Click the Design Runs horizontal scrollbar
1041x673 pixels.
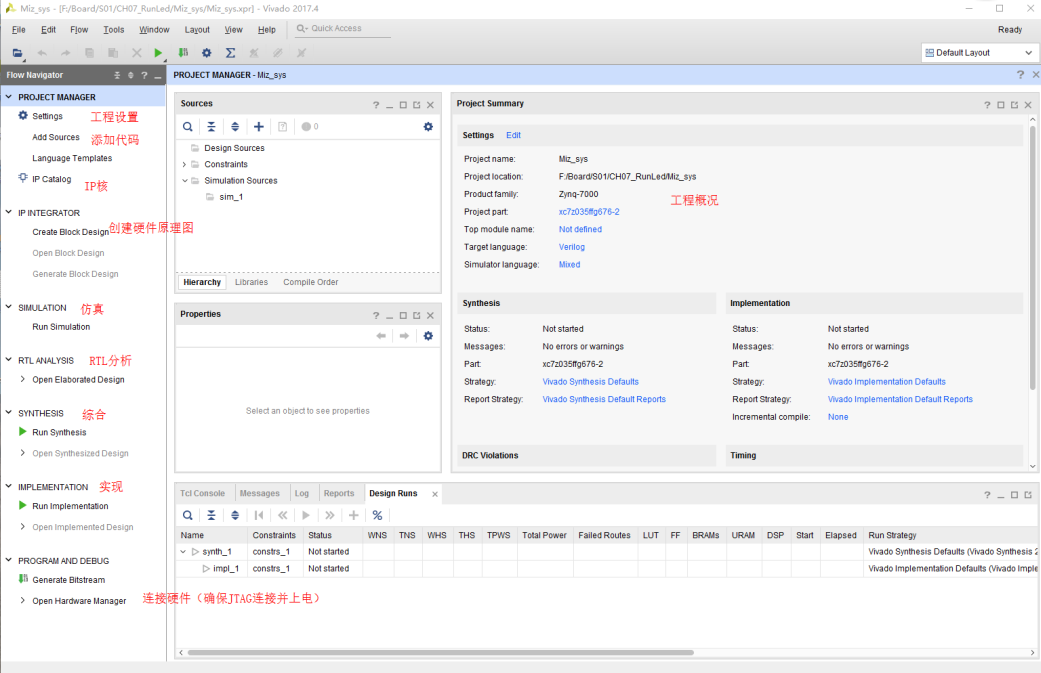click(x=440, y=652)
